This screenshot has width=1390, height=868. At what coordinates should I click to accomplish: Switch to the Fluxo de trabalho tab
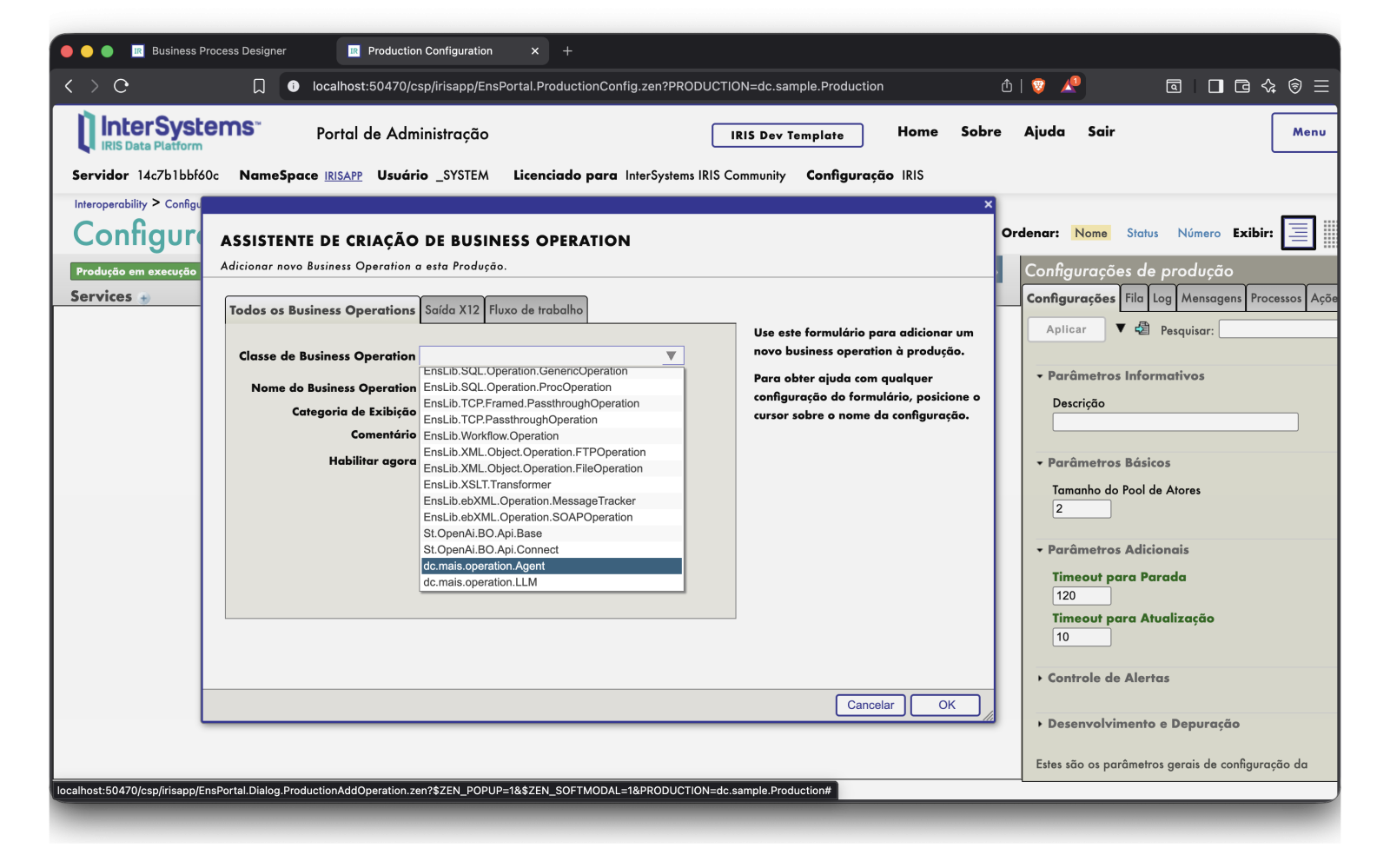[x=536, y=310]
